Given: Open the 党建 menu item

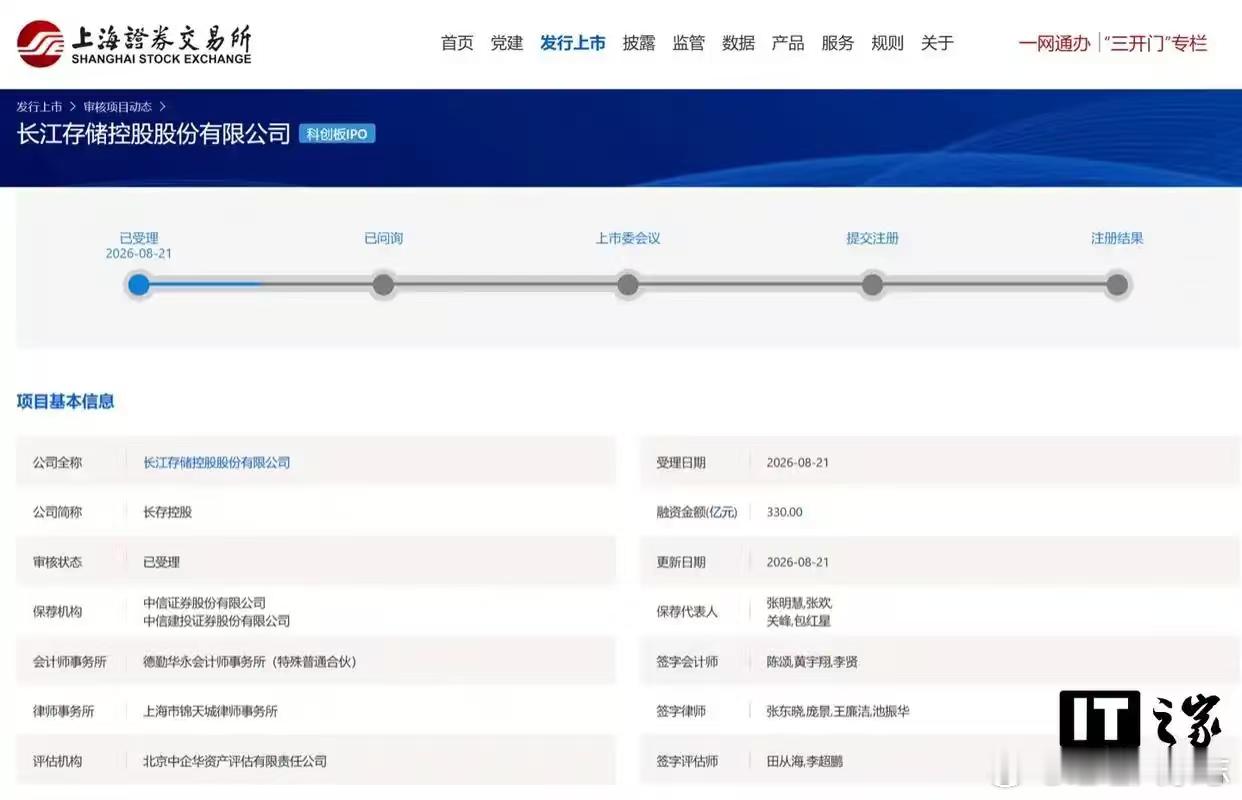Looking at the screenshot, I should click(507, 43).
